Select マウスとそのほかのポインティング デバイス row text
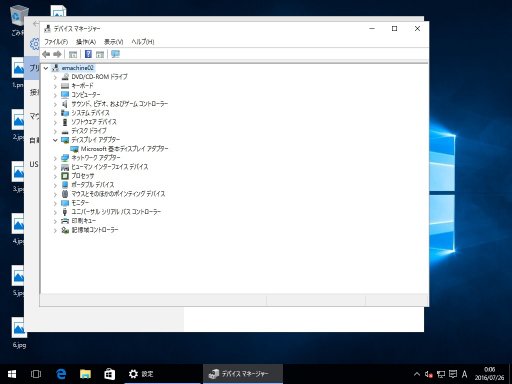This screenshot has width=512, height=384. coord(118,194)
